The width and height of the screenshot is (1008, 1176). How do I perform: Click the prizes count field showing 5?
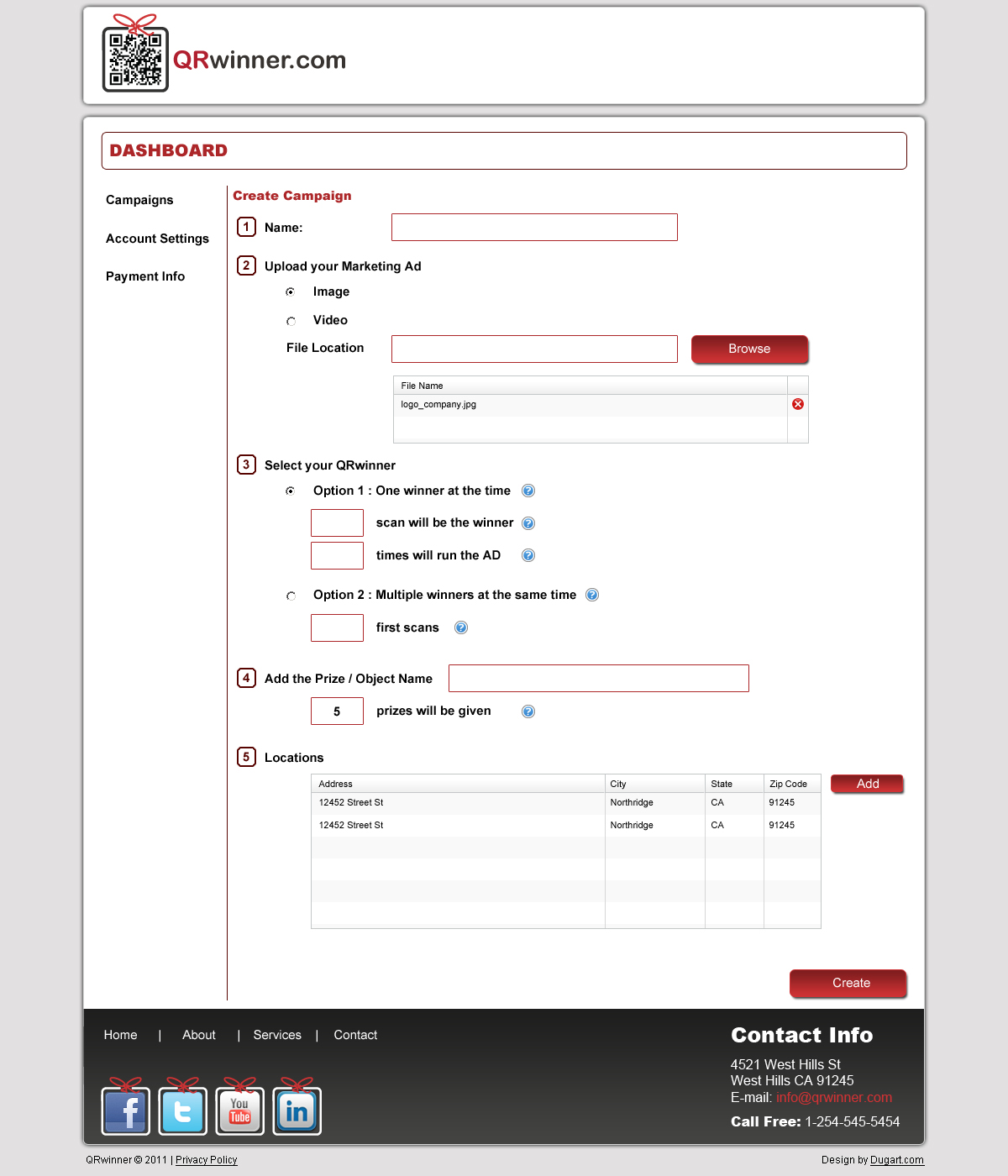tap(337, 711)
